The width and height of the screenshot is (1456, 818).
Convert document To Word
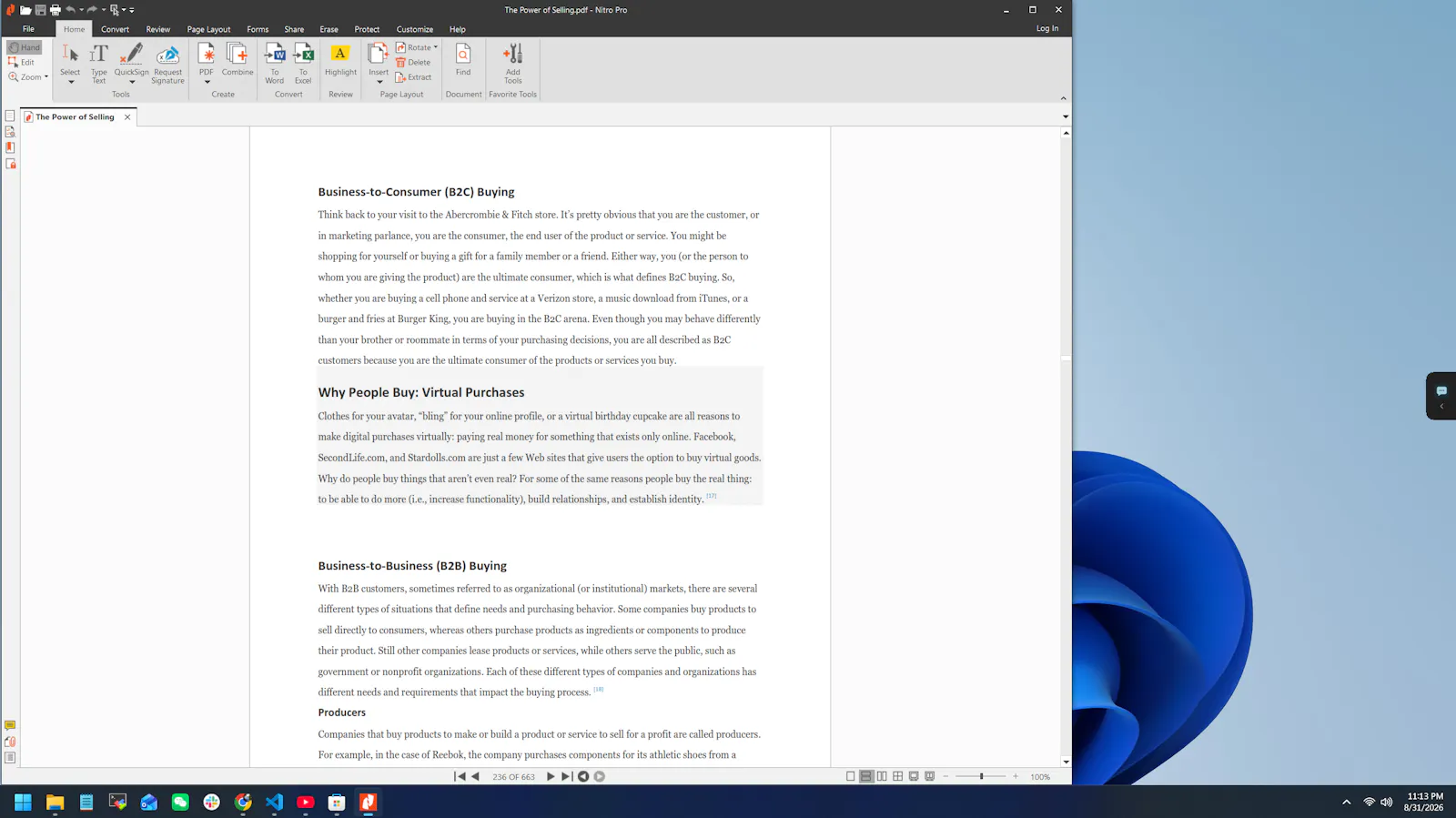[275, 63]
